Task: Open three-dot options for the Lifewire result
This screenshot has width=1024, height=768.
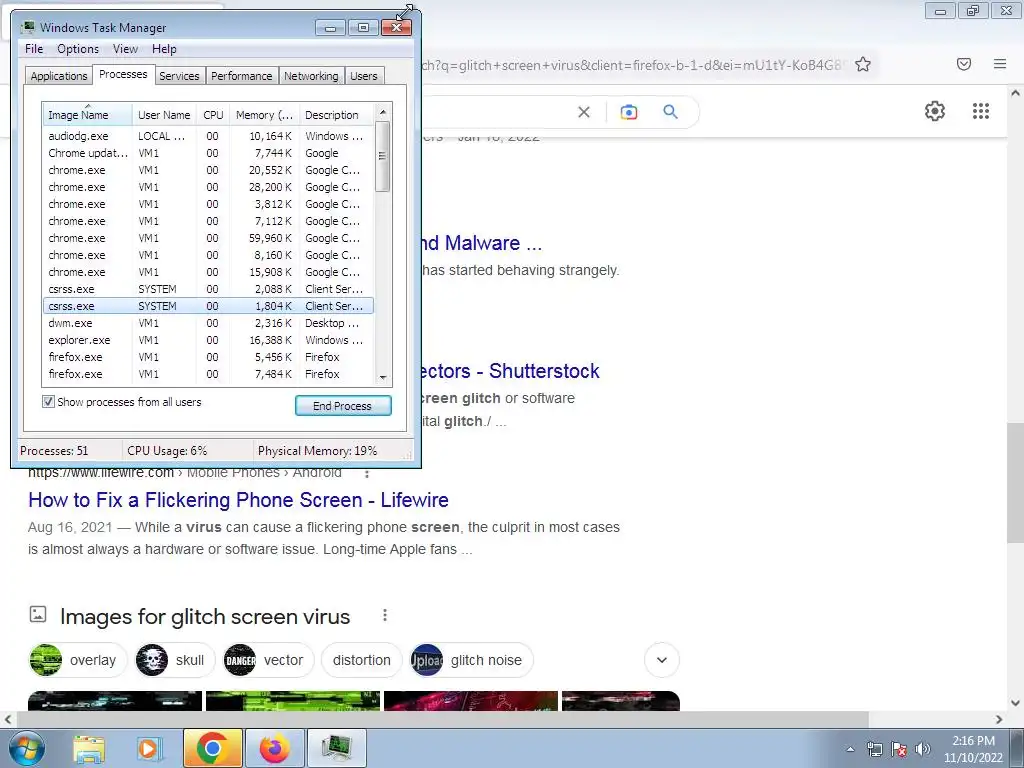Action: coord(367,473)
